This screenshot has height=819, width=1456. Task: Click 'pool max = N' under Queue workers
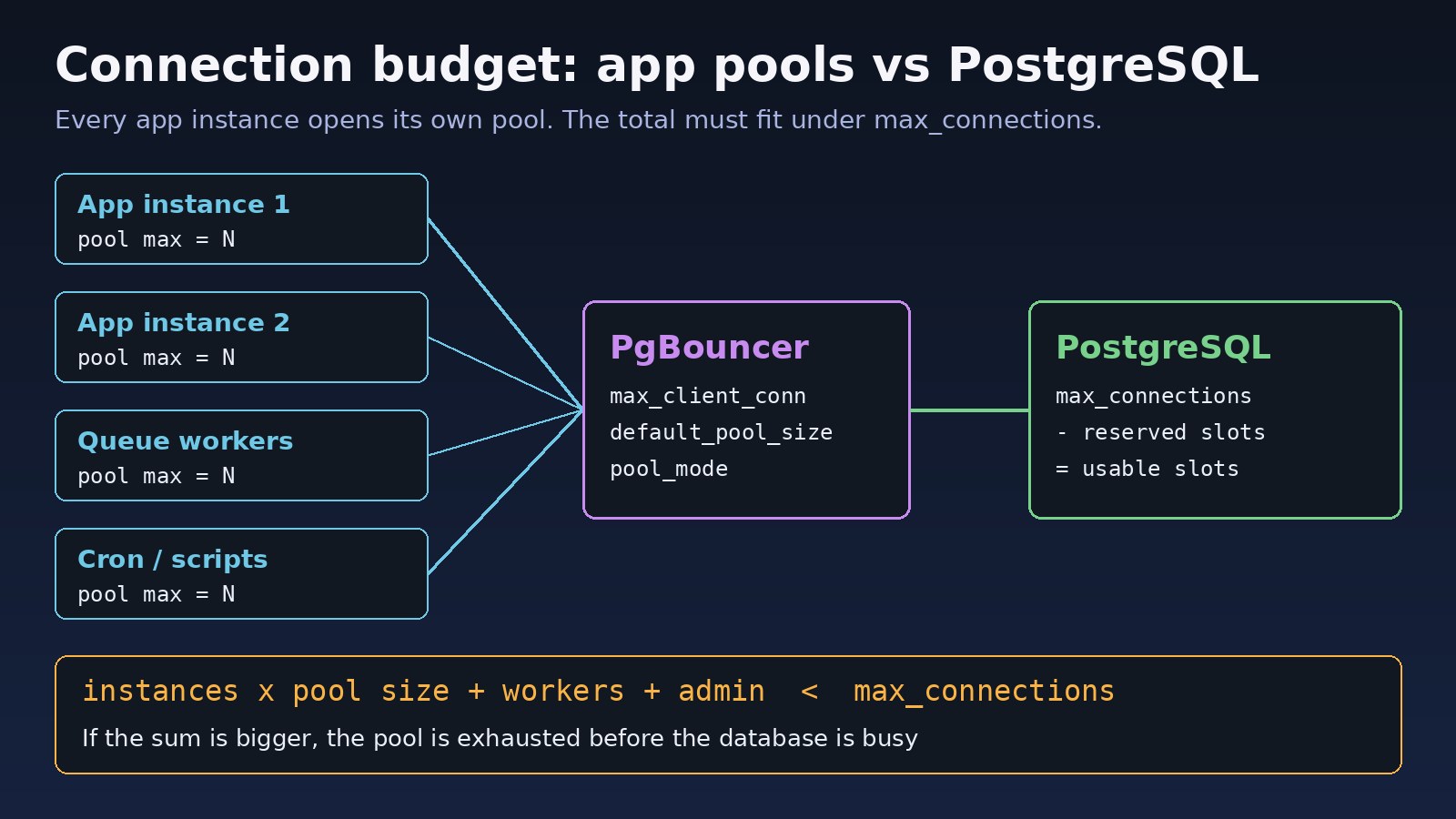157,476
